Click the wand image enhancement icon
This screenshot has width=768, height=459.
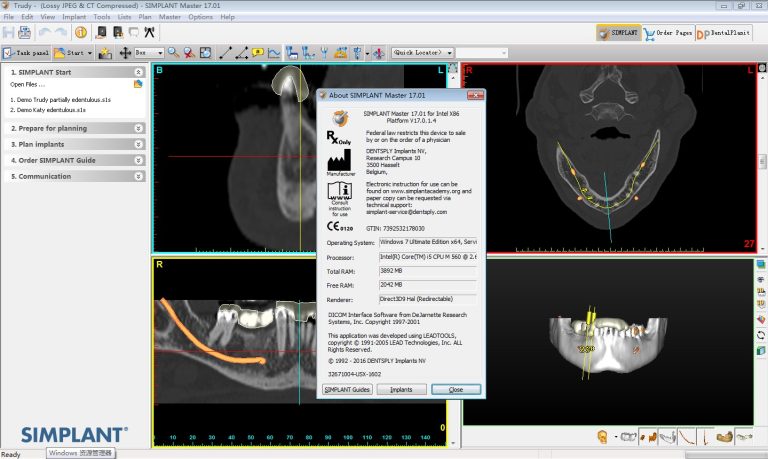click(105, 53)
